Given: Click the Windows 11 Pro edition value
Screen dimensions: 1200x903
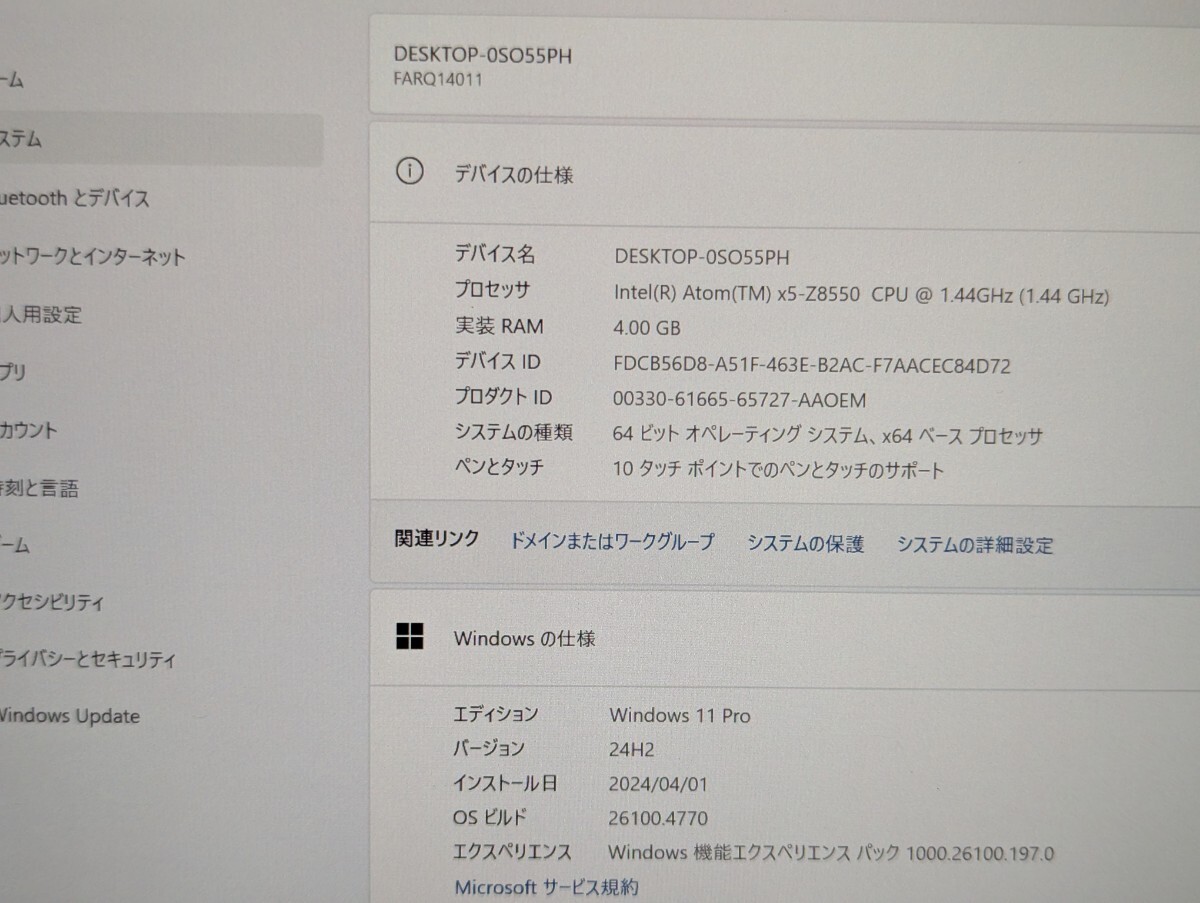Looking at the screenshot, I should [680, 715].
